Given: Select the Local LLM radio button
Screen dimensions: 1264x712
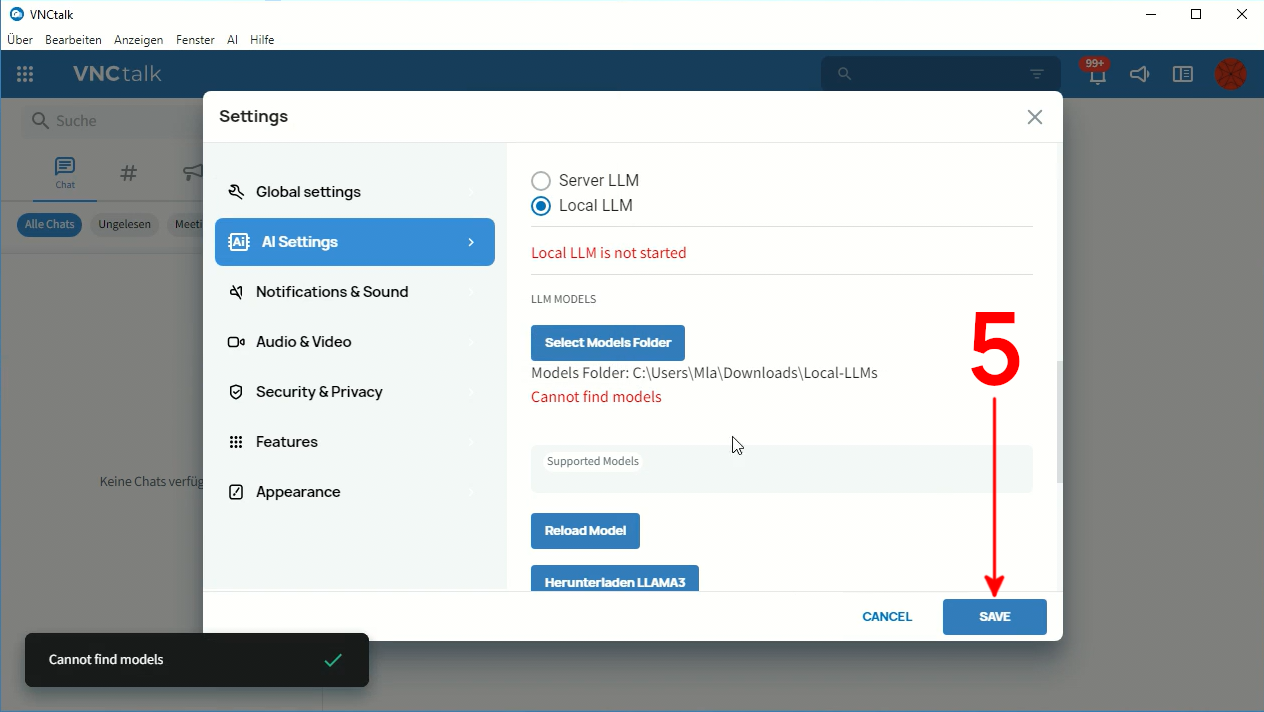Looking at the screenshot, I should 541,206.
